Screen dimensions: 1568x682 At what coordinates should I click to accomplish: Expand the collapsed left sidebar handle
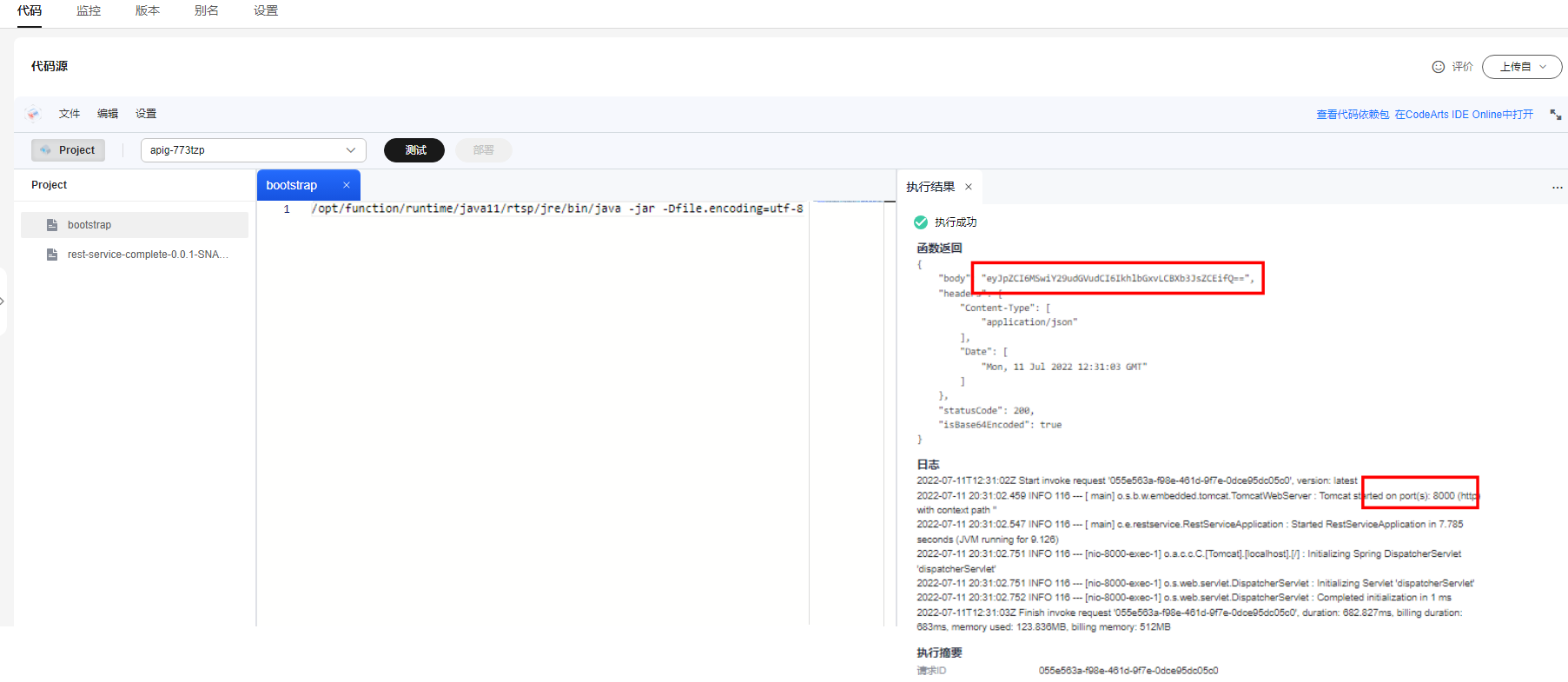[x=3, y=301]
